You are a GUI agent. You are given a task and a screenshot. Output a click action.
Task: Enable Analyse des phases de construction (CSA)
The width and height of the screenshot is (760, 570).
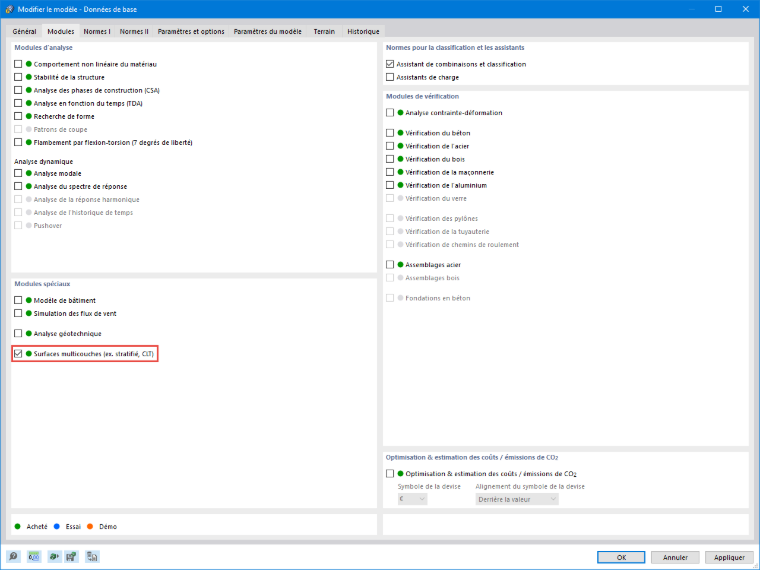[18, 90]
